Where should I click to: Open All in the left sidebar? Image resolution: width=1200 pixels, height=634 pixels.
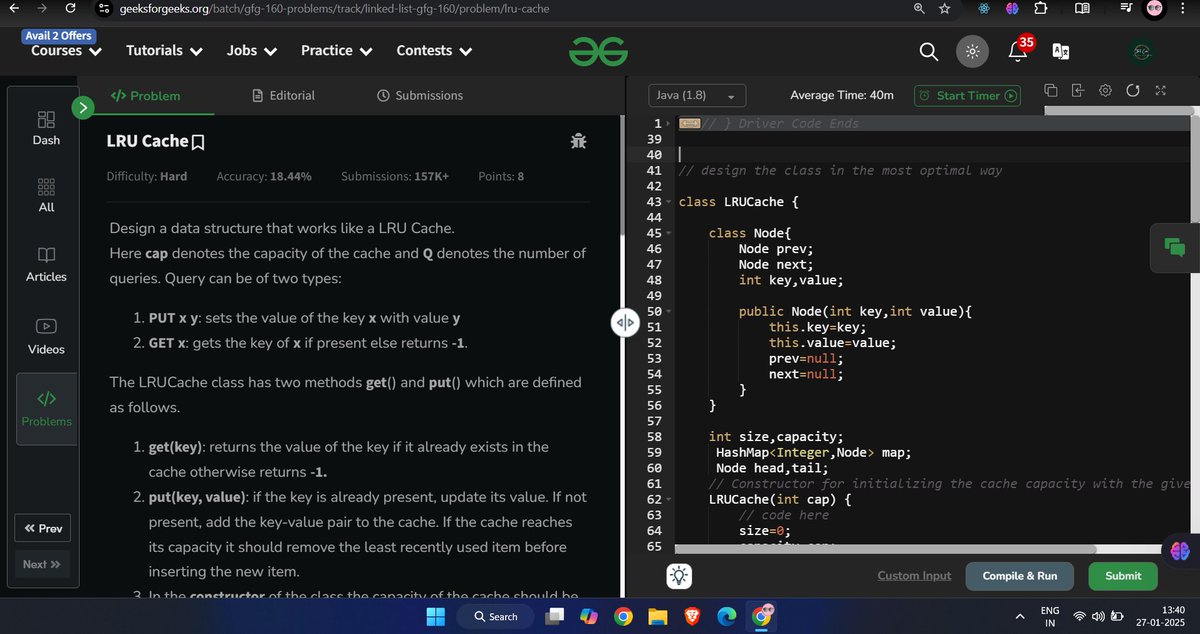coord(46,195)
